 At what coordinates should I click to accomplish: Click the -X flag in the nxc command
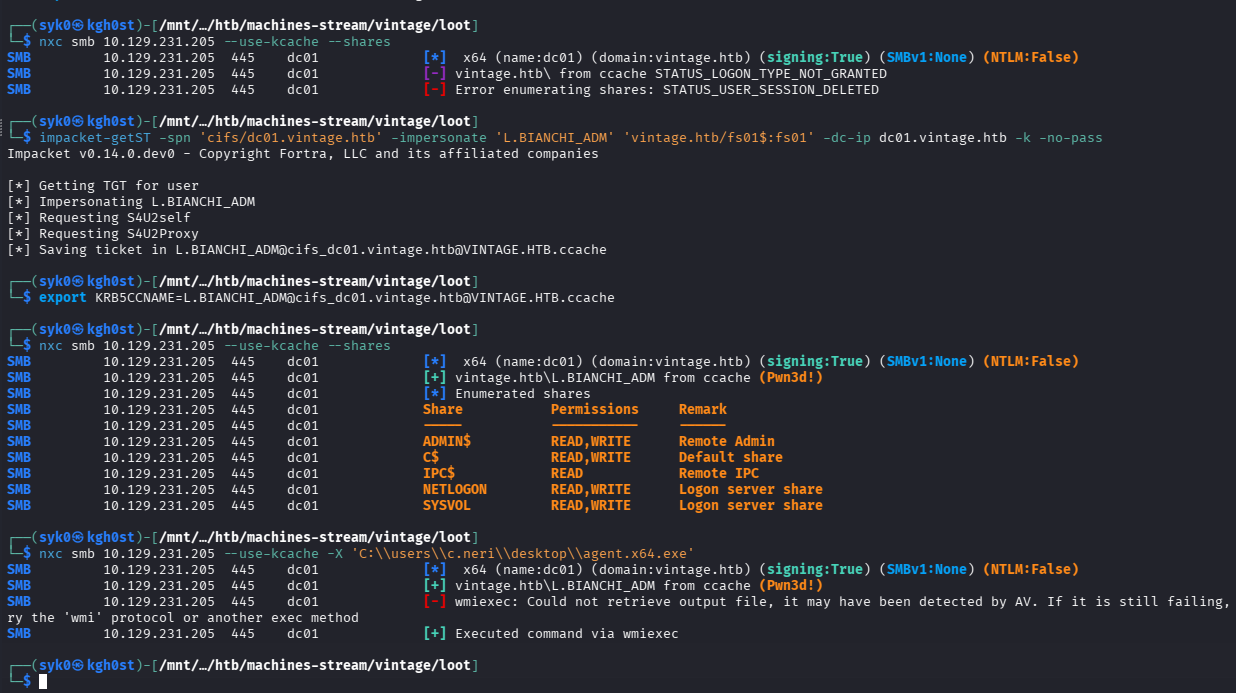pos(335,553)
